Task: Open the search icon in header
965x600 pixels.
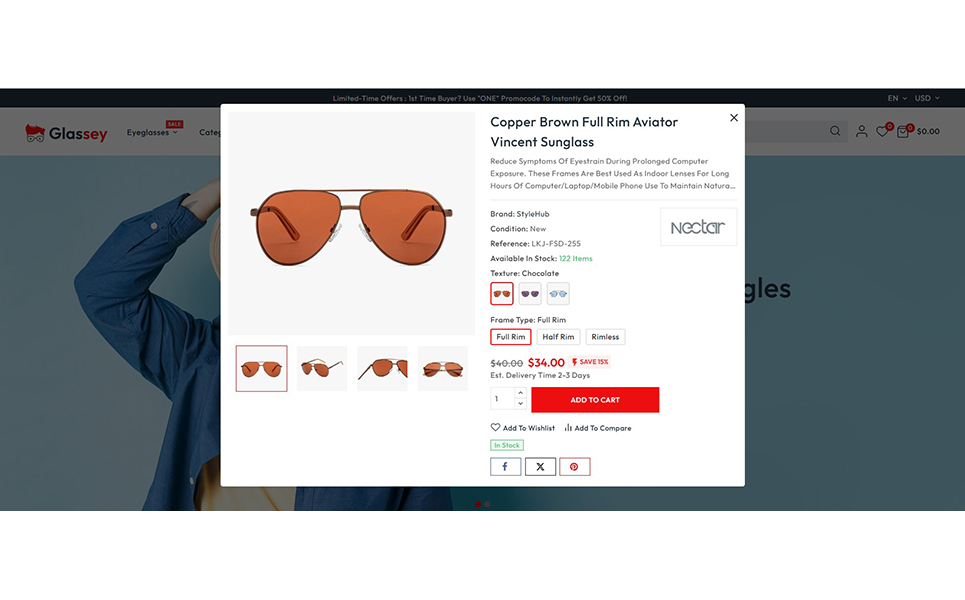Action: (835, 131)
